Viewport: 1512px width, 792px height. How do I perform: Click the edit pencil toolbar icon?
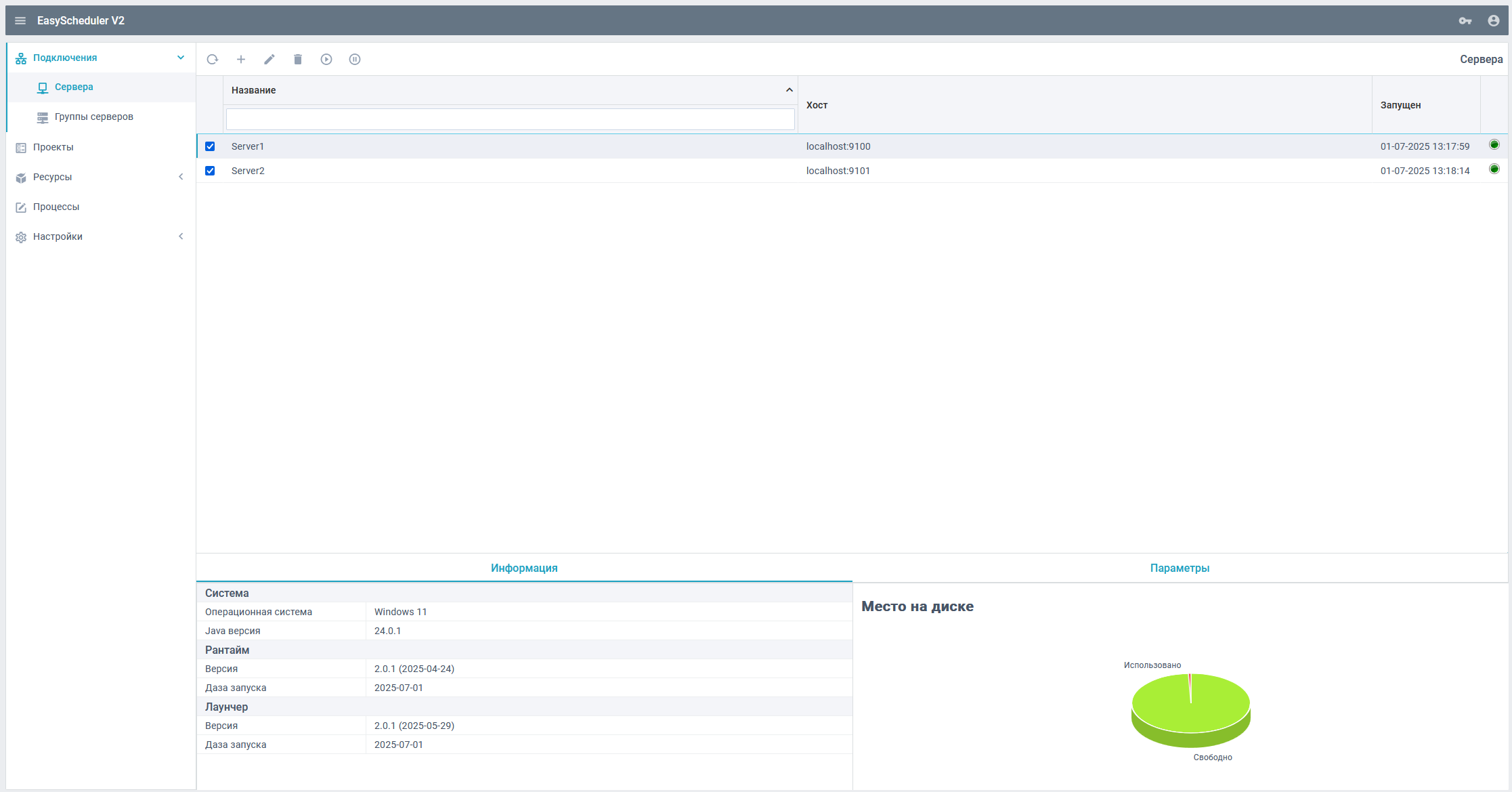click(x=269, y=60)
